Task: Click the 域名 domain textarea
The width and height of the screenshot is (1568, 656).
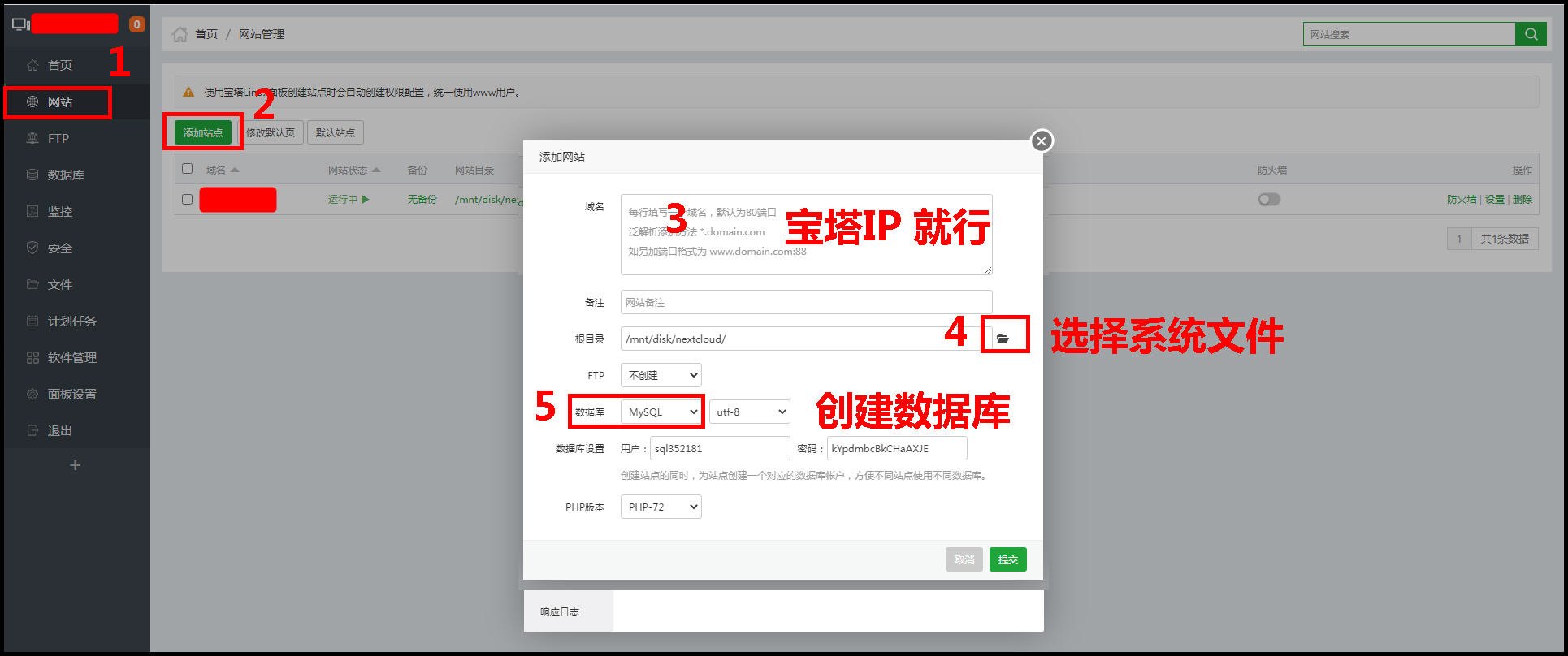Action: 807,235
